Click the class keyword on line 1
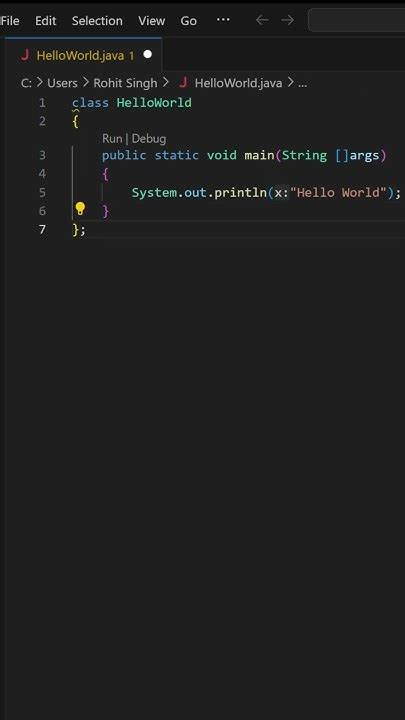This screenshot has height=720, width=405. tap(90, 102)
